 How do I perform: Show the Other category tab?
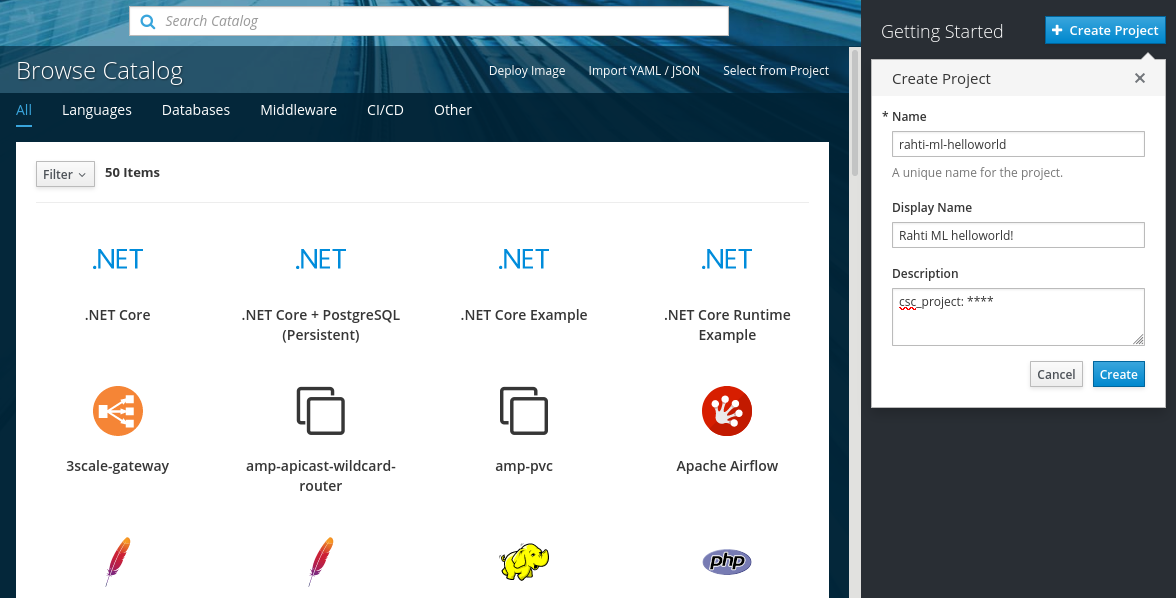453,110
